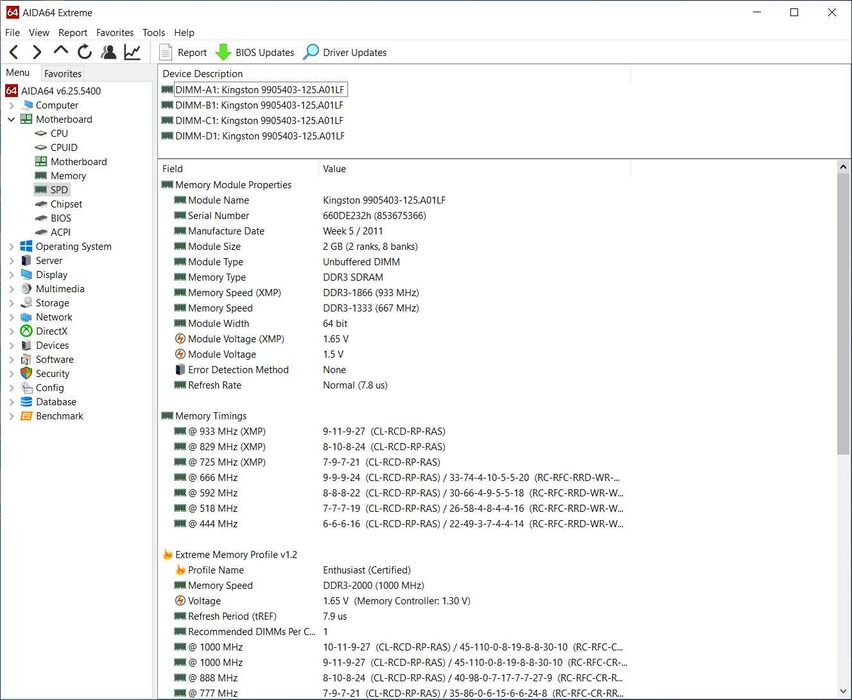Screen dimensions: 852x700
Task: Click the up-level arrow icon
Action: [61, 51]
